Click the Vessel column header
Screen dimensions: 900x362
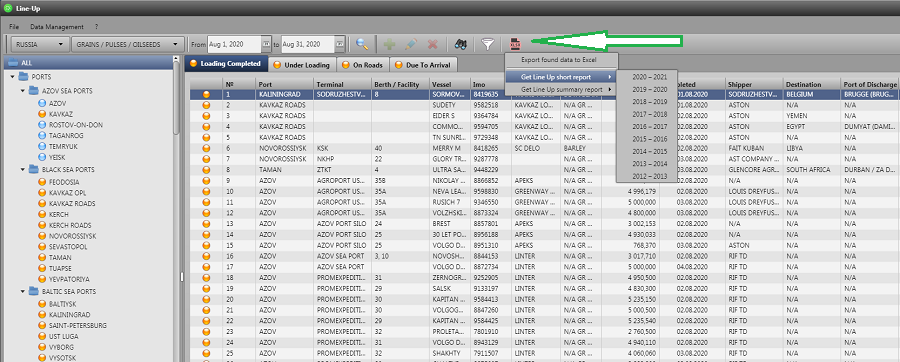click(449, 84)
